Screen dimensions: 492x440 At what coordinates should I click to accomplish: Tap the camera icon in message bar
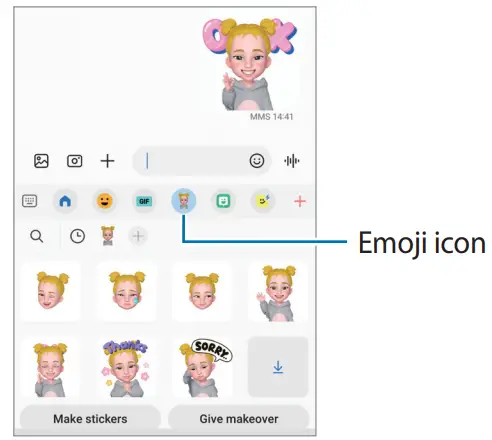pyautogui.click(x=75, y=161)
